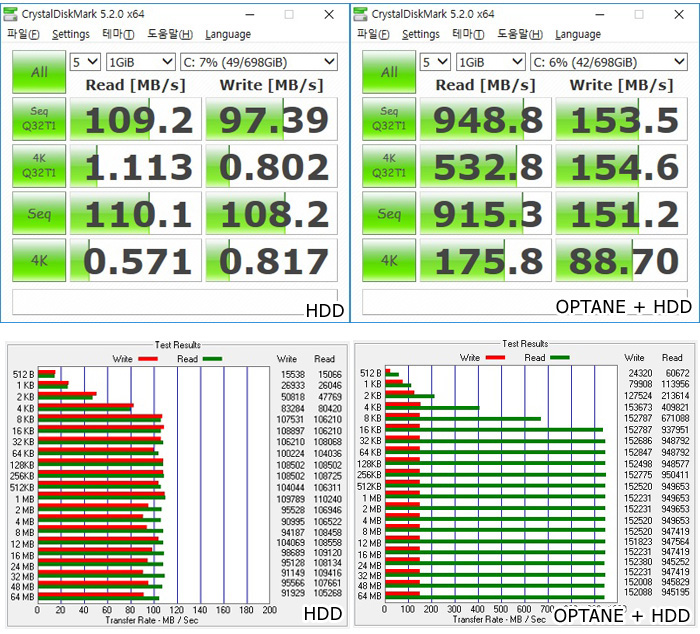Click the 153.5 Seq Q32T1 write result
This screenshot has width=700, height=634.
pos(621,120)
